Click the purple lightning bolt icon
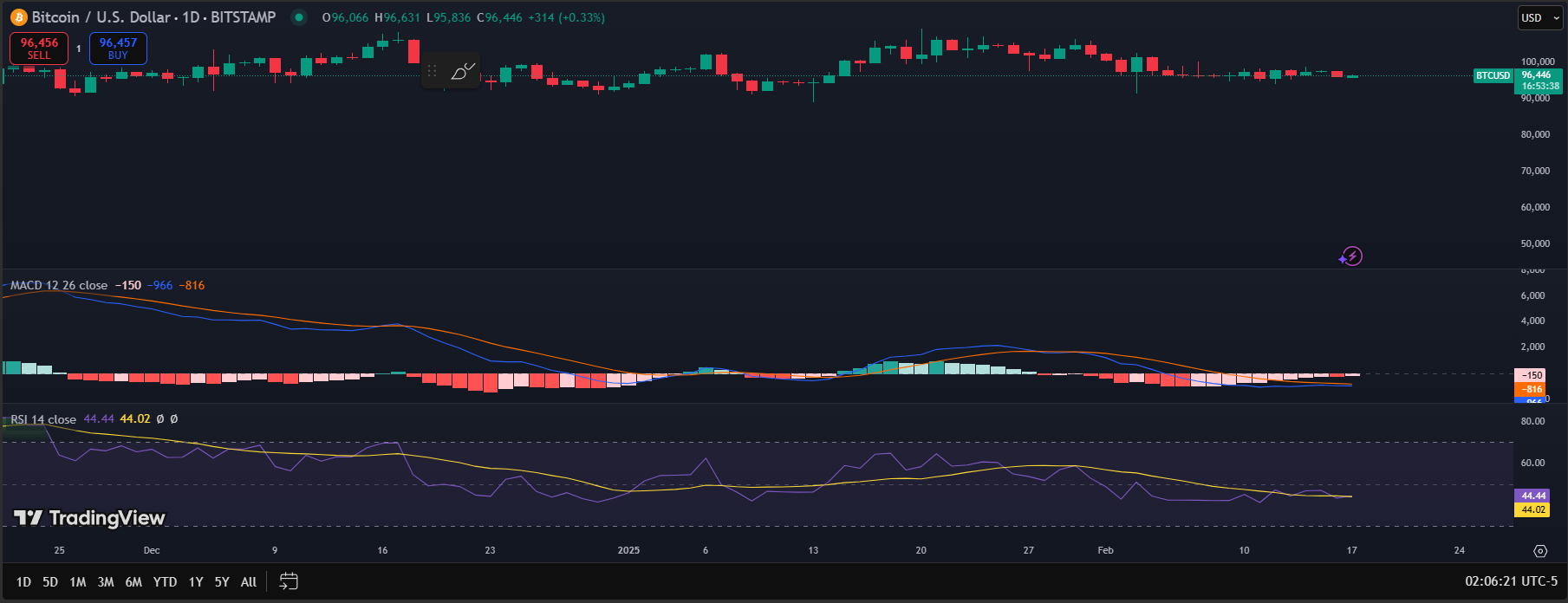The width and height of the screenshot is (1568, 603). [1351, 256]
